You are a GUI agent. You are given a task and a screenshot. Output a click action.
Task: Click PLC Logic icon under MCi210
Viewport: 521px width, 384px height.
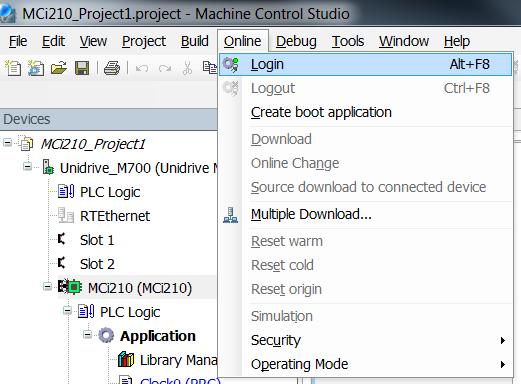pos(86,311)
